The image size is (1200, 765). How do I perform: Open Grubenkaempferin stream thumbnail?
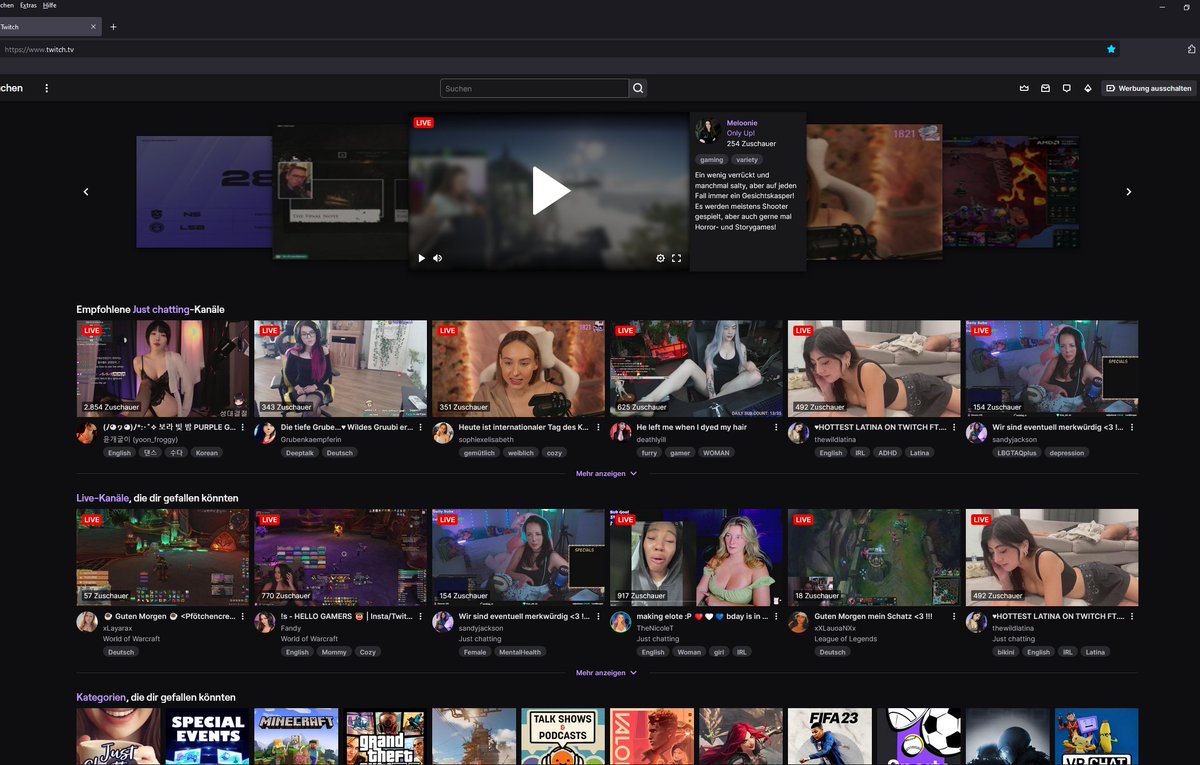(341, 368)
